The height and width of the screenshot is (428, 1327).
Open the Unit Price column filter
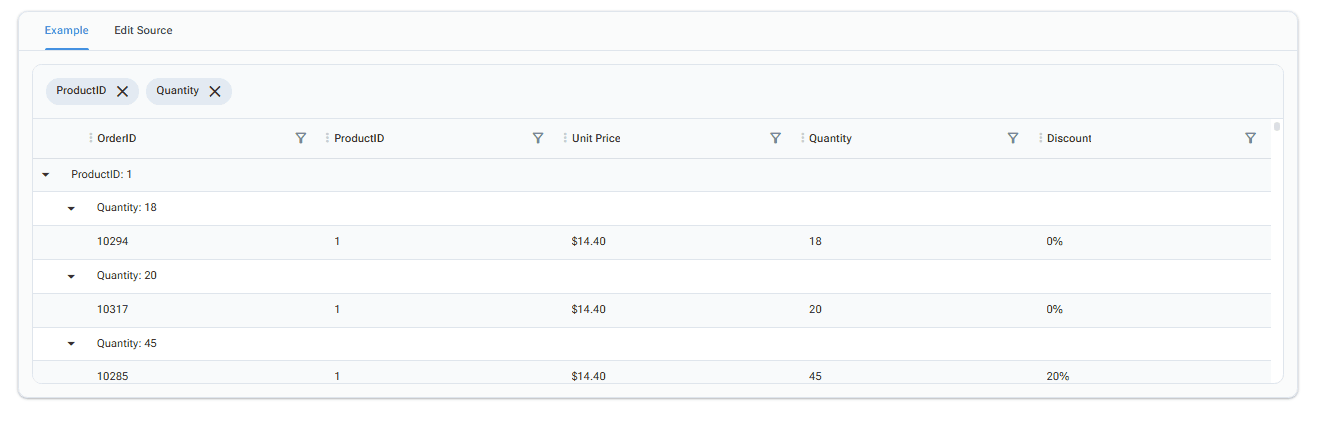(x=775, y=138)
